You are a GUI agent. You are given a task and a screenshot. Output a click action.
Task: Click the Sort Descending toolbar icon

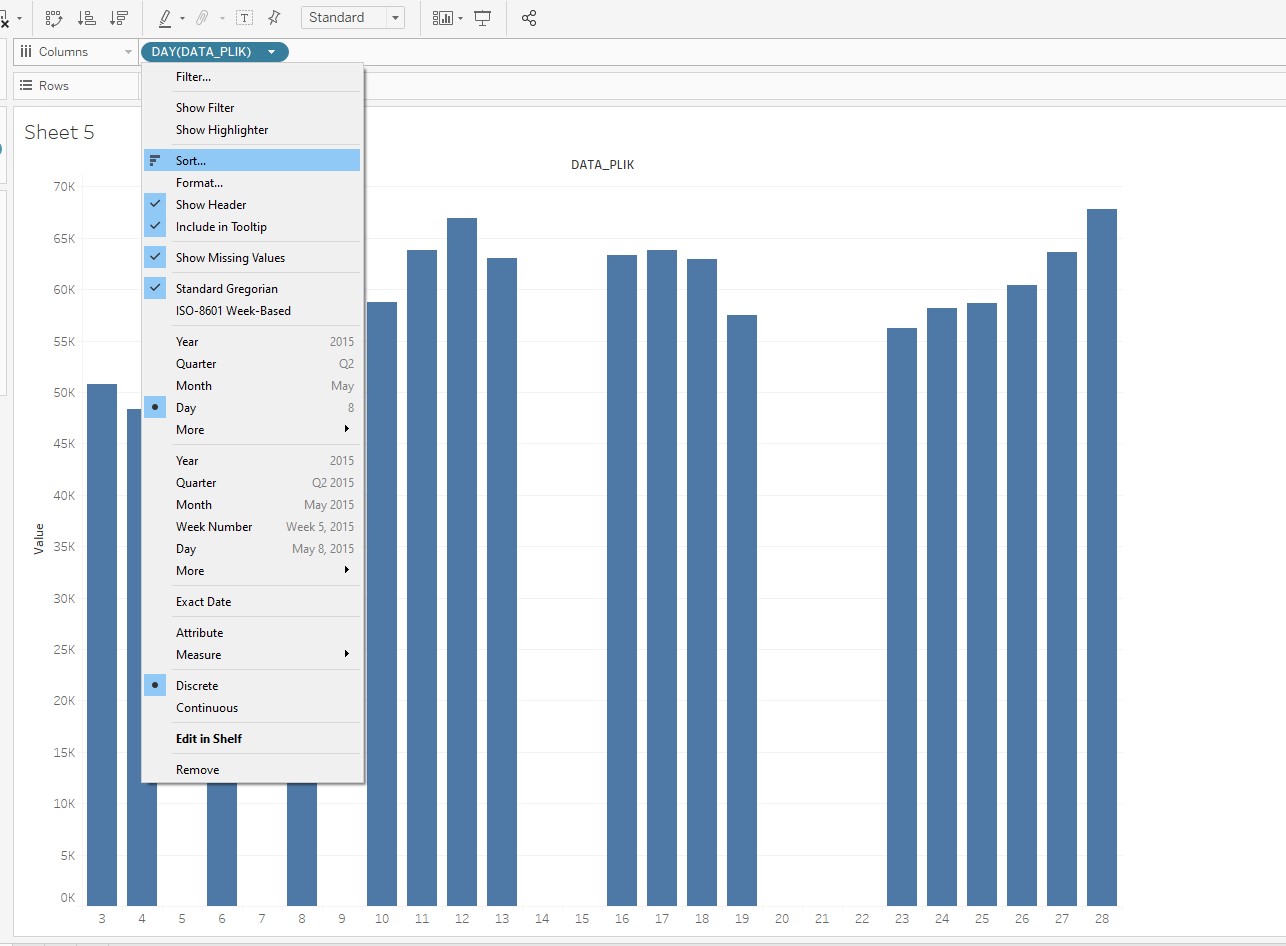point(119,18)
